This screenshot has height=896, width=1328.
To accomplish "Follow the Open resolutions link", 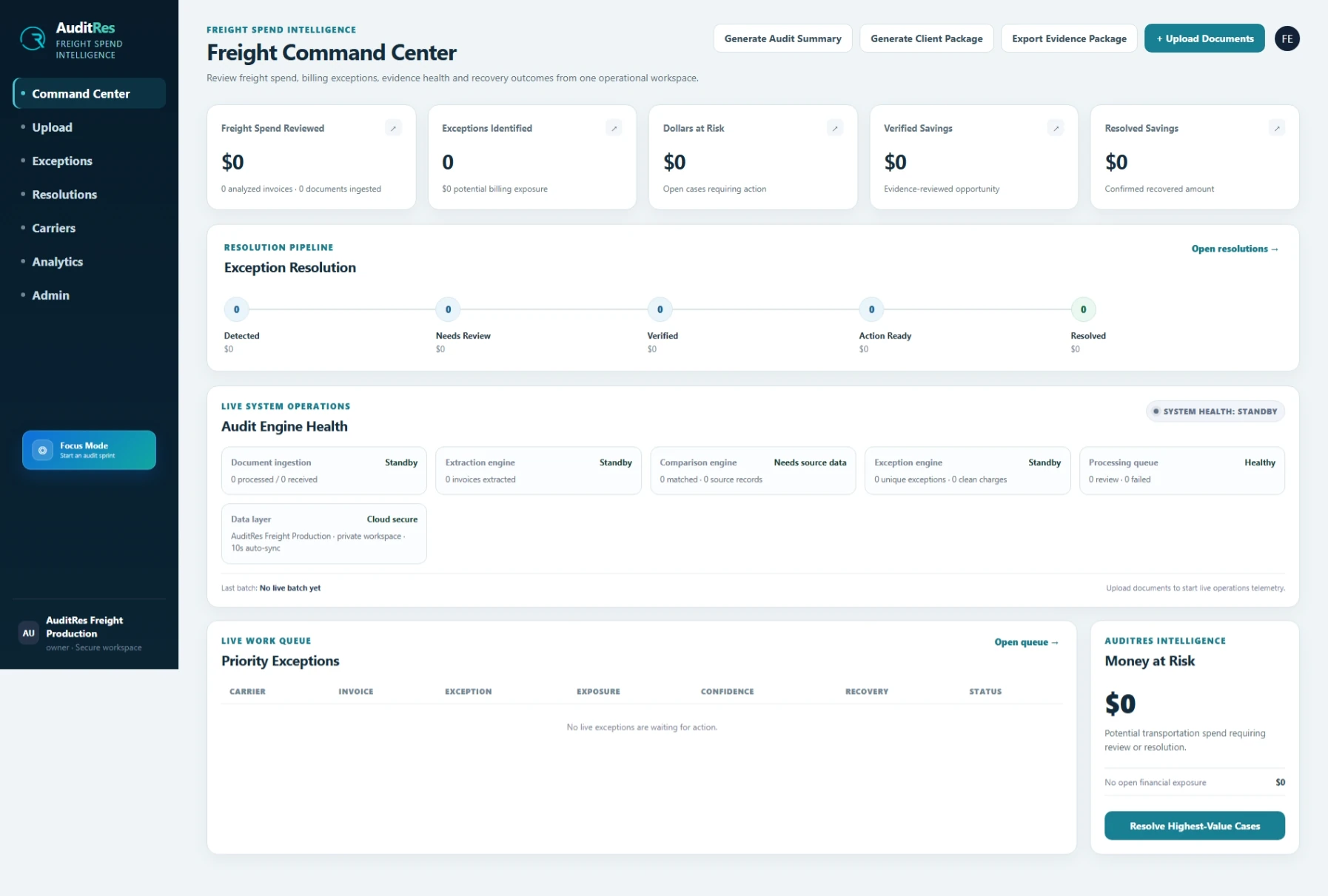I will [1234, 249].
